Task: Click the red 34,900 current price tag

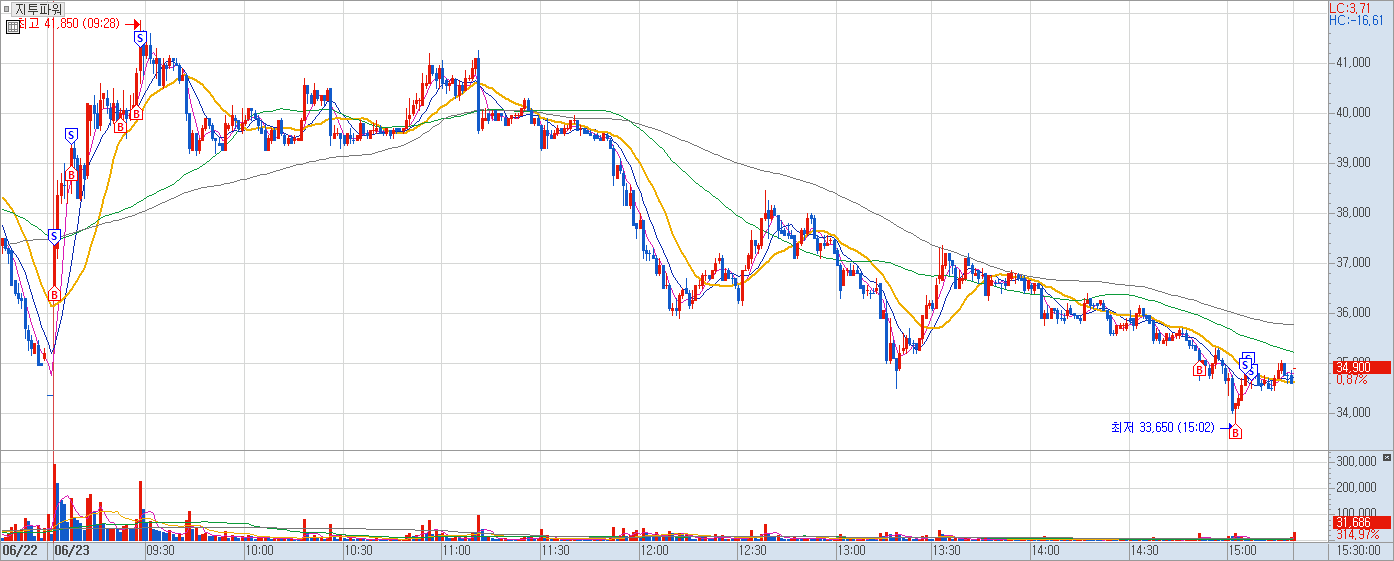Action: [1361, 367]
